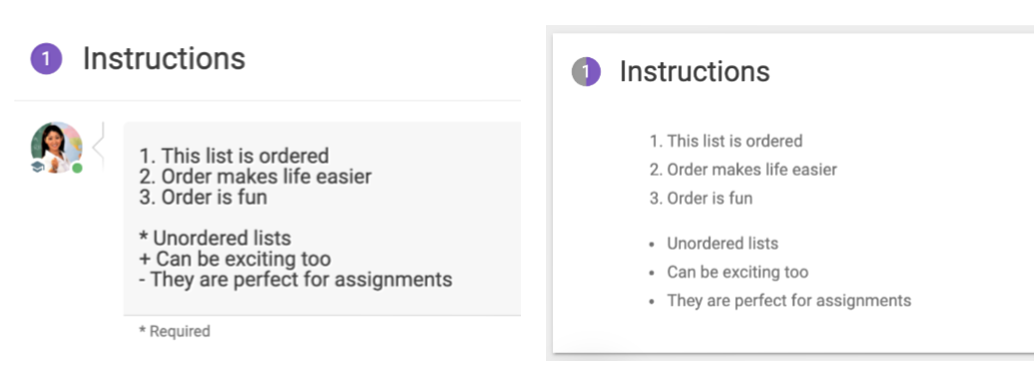The height and width of the screenshot is (384, 1034).
Task: Click '+ Can be exciting too' line
Action: pyautogui.click(x=235, y=259)
